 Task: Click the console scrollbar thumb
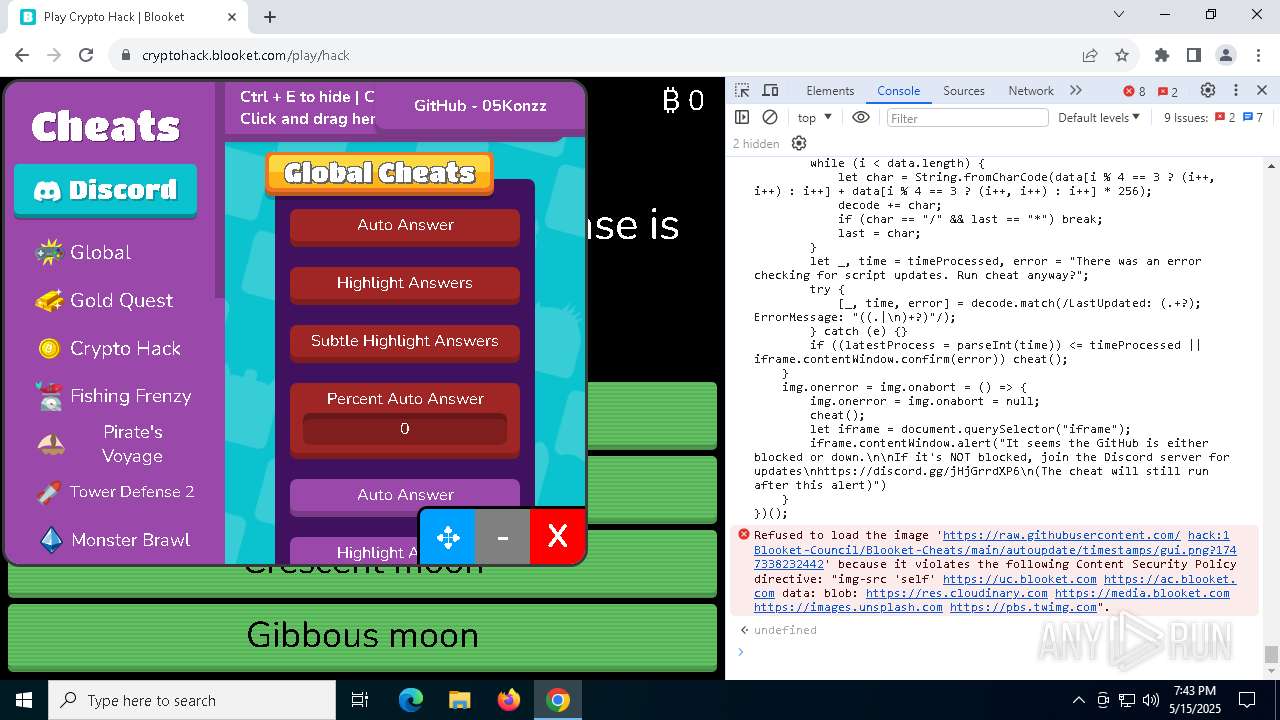[1271, 655]
